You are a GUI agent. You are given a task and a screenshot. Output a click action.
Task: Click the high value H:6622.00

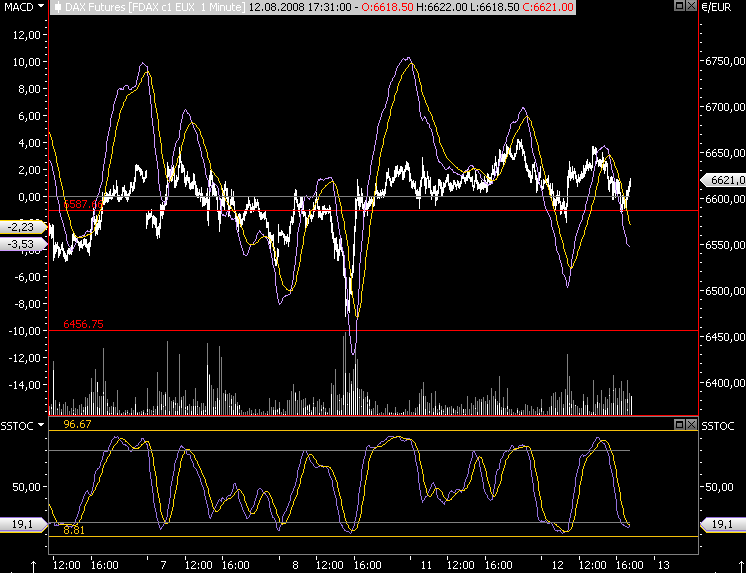441,7
